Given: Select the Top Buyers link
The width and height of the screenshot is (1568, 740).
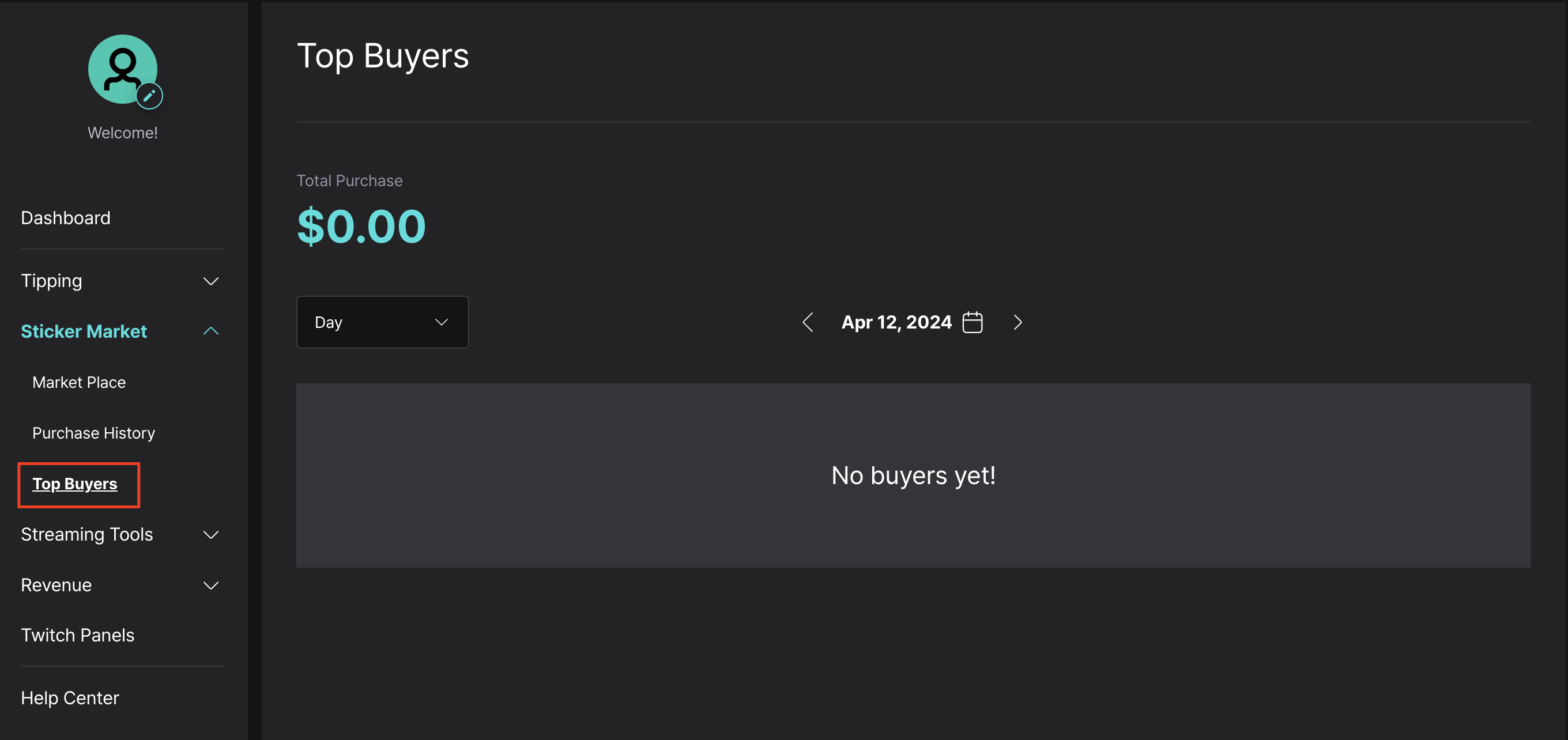Looking at the screenshot, I should pos(75,484).
